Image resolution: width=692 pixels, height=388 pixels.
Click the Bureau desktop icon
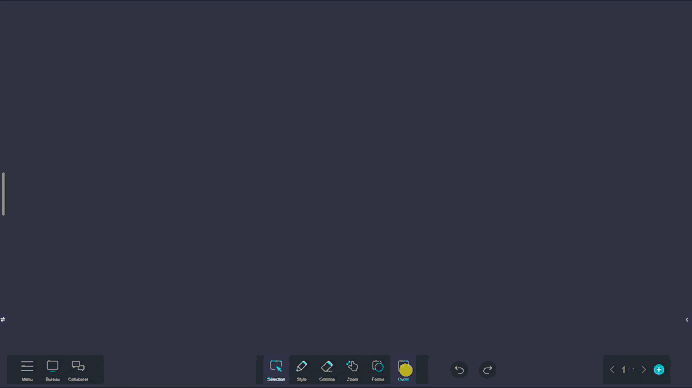click(53, 369)
